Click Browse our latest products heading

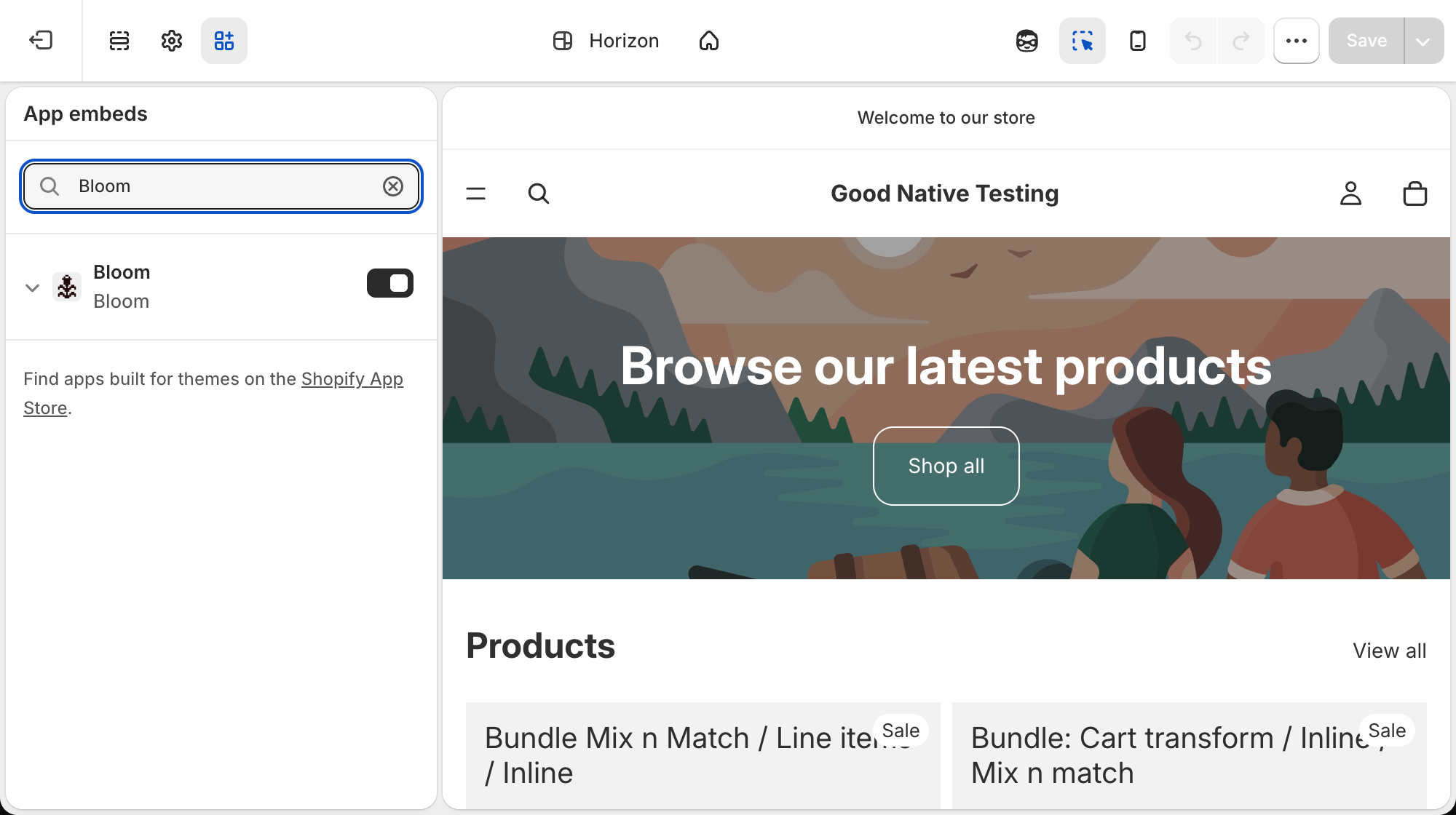946,366
